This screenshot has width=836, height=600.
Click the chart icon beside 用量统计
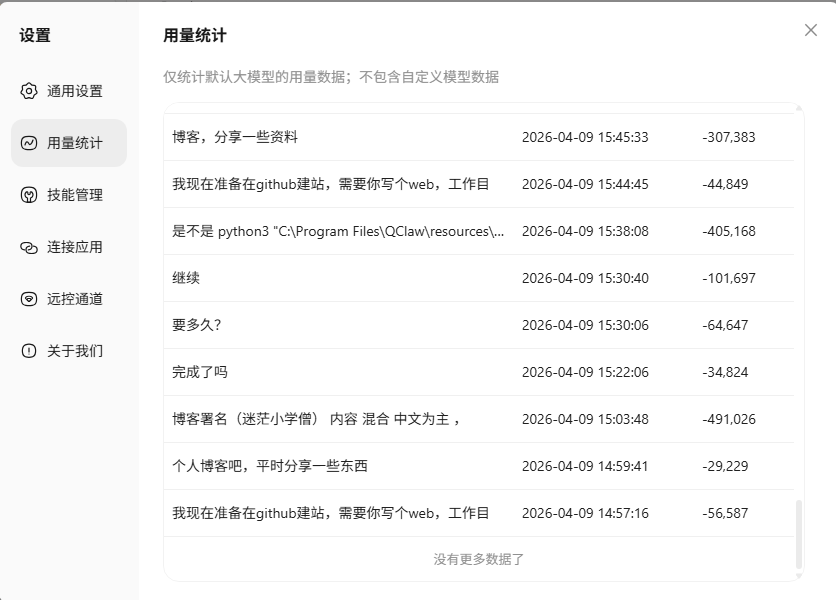tap(29, 143)
